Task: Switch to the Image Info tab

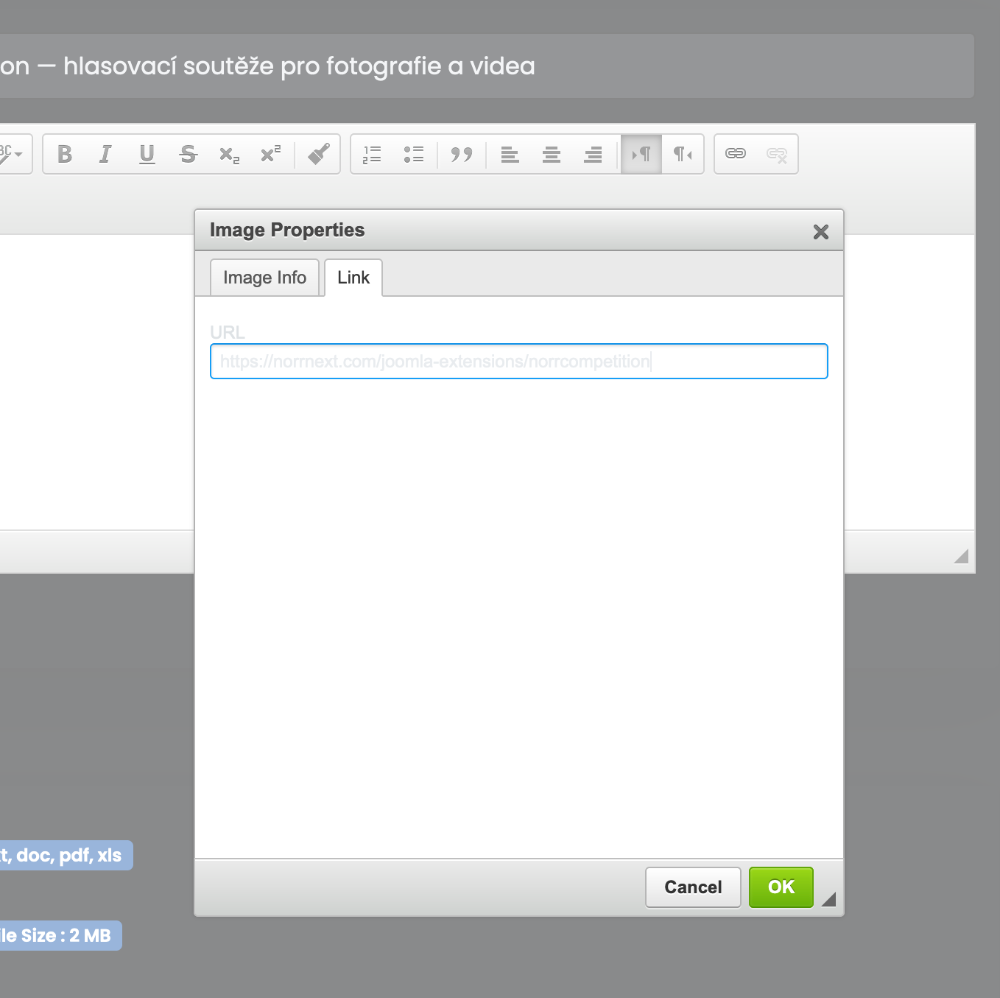Action: coord(264,278)
